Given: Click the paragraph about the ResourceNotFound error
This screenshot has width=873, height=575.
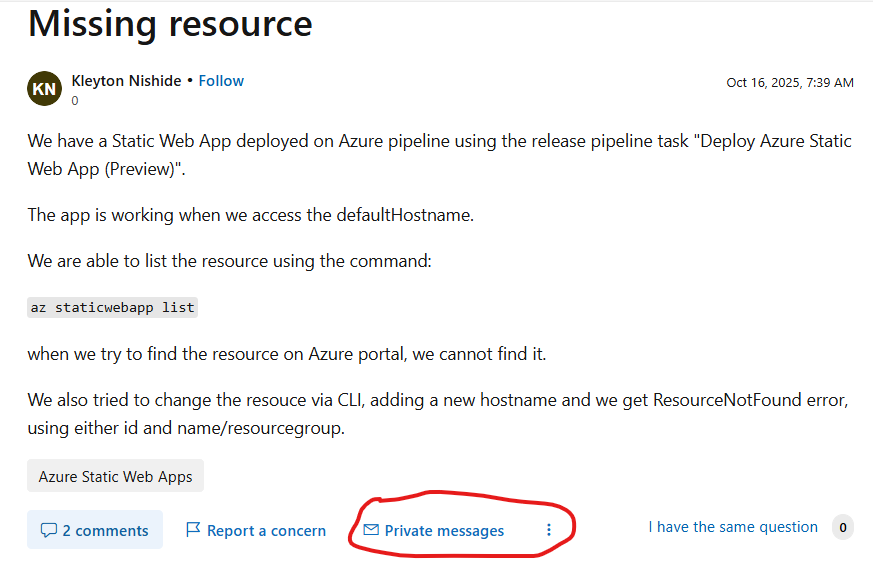Looking at the screenshot, I should click(438, 414).
